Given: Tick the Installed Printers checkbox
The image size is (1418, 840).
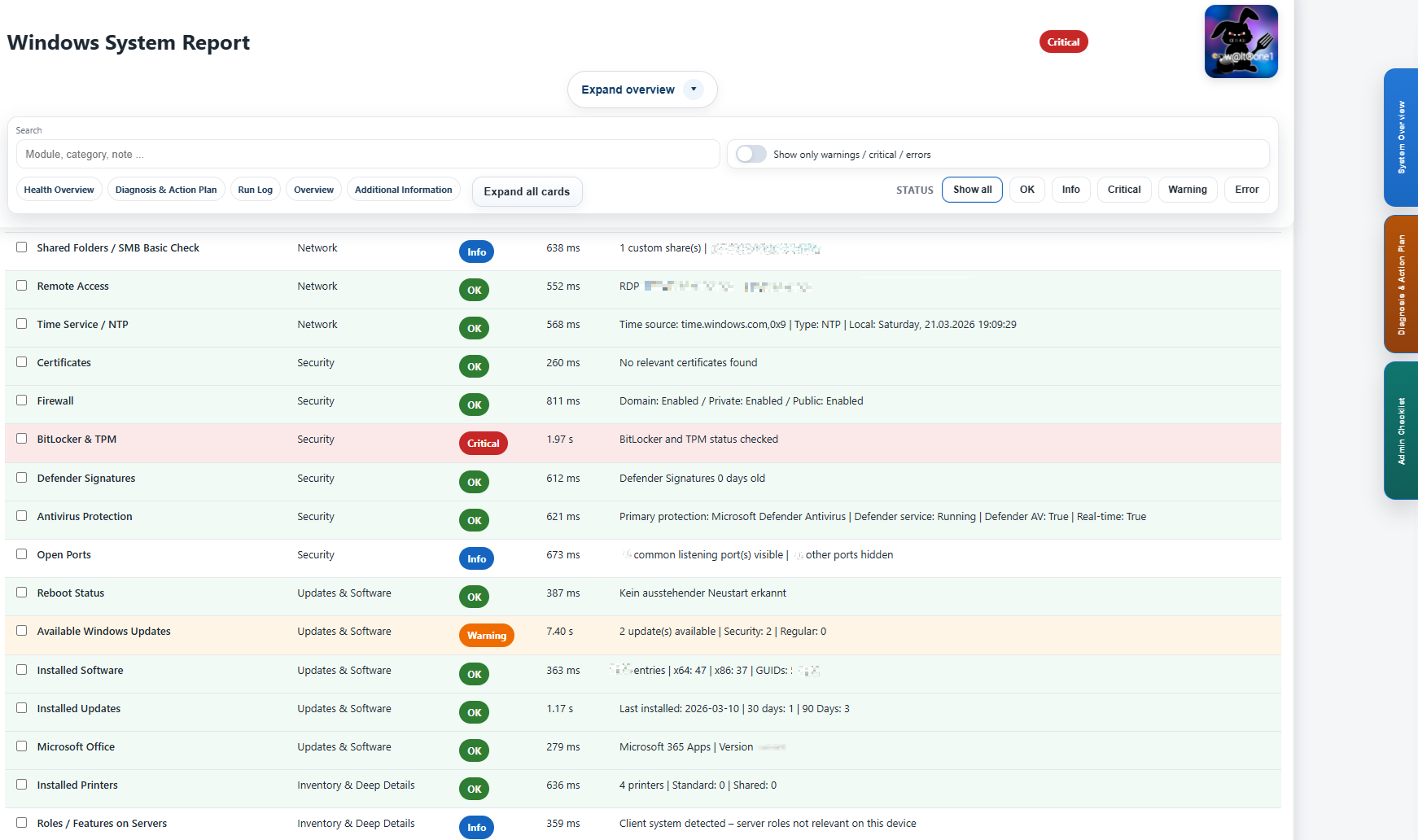Looking at the screenshot, I should (x=22, y=785).
